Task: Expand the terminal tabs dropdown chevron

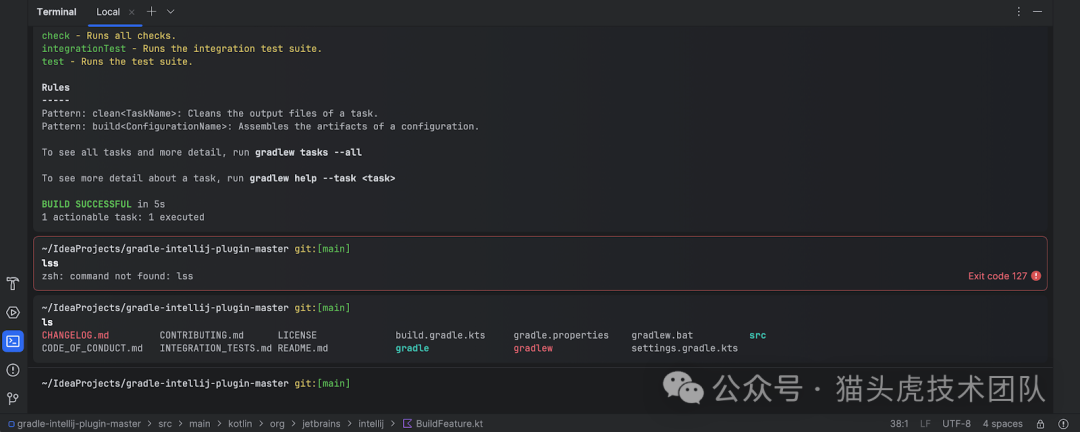Action: tap(171, 12)
